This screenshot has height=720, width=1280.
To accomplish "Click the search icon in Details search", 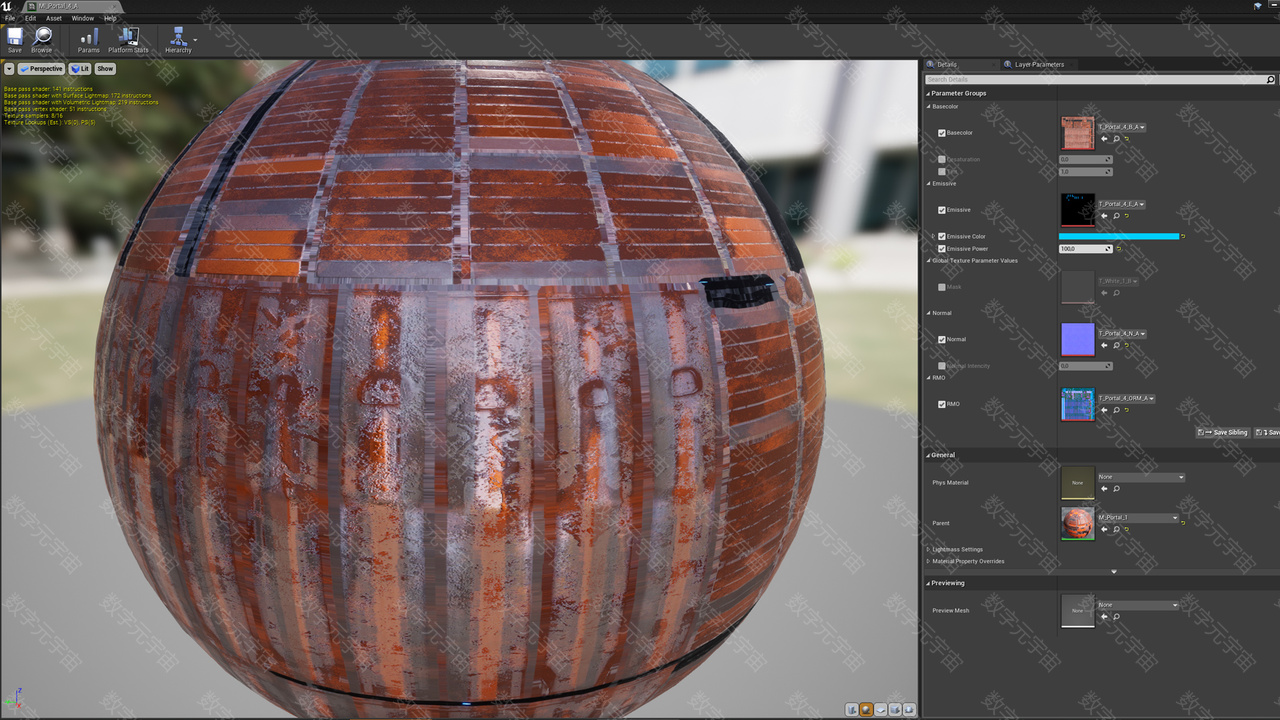I will tap(1271, 79).
